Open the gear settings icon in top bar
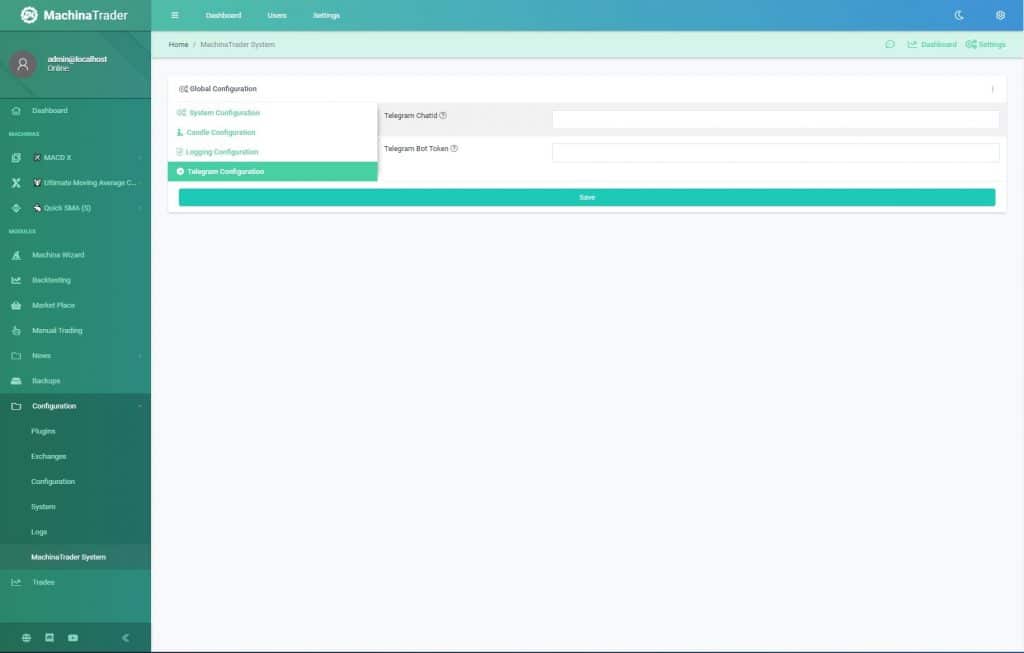The width and height of the screenshot is (1024, 653). 1000,15
